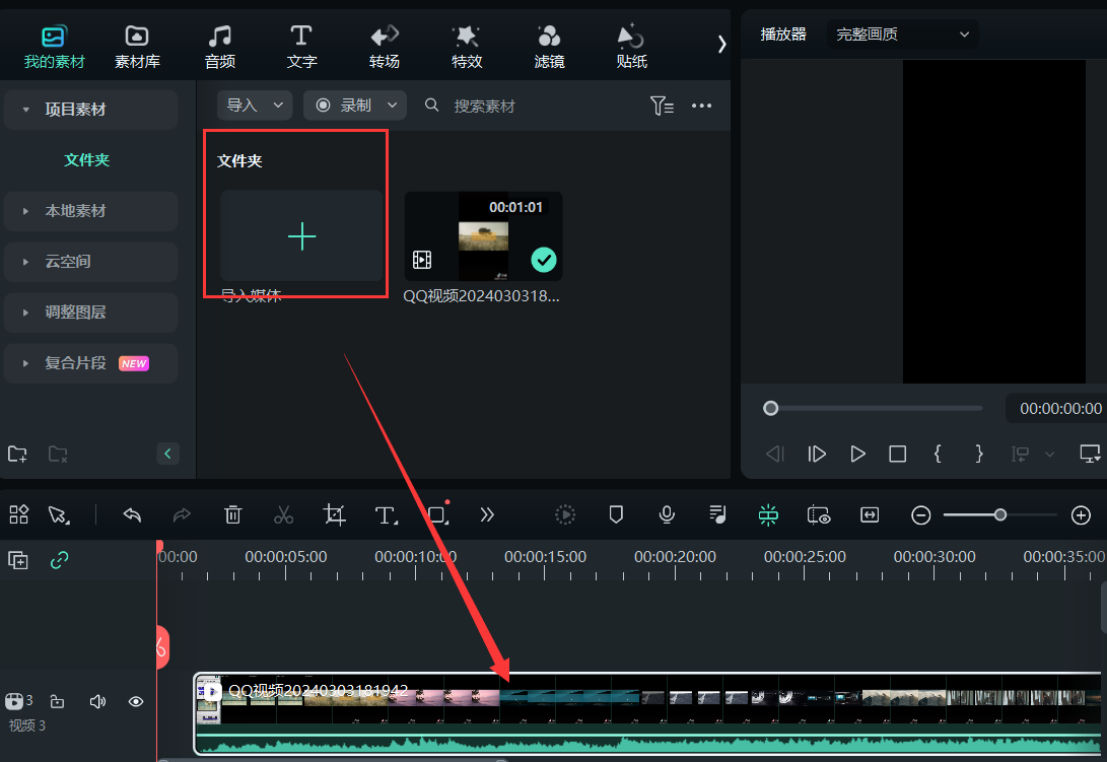Screen dimensions: 1107x762
Task: Open the voiceover microphone recorder
Action: pyautogui.click(x=667, y=515)
